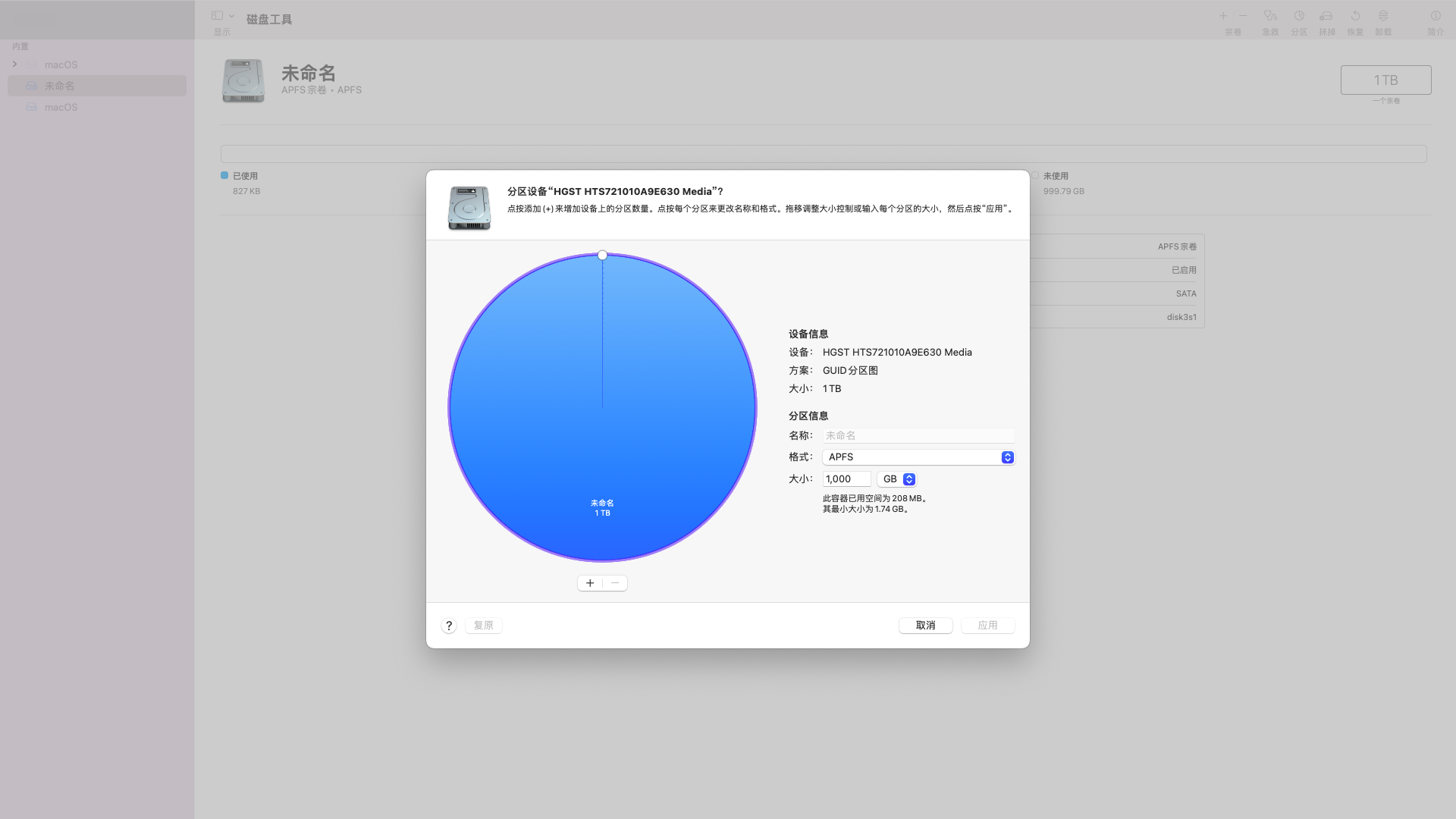1456x819 pixels.
Task: Click the Unmount (卸载) toolbar icon
Action: click(x=1383, y=16)
